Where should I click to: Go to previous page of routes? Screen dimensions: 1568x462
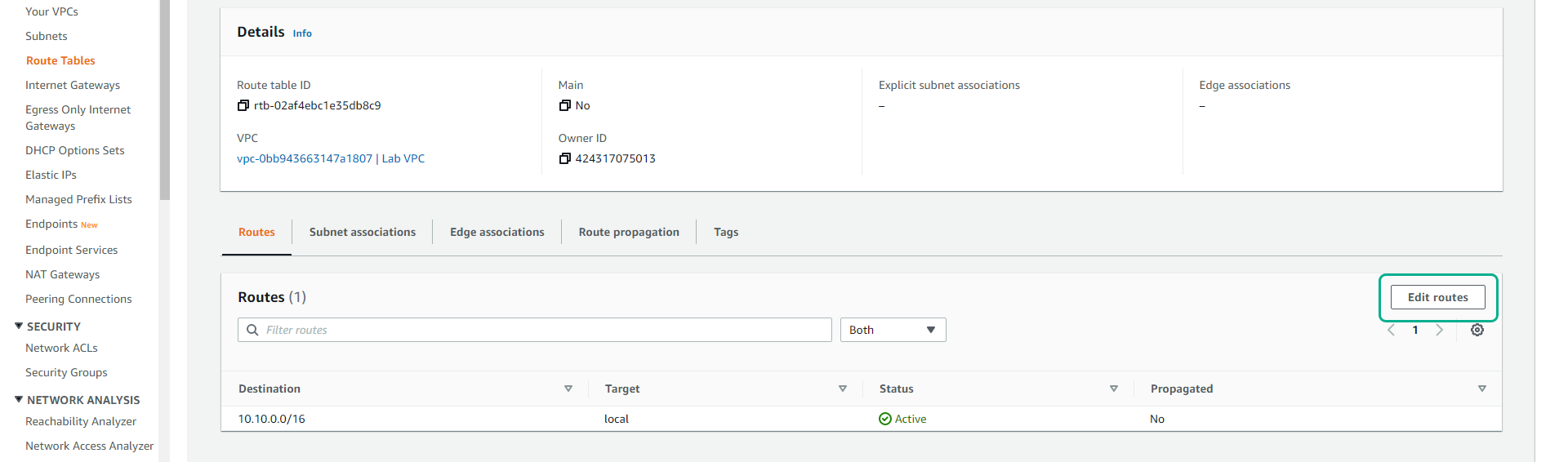coord(1392,330)
